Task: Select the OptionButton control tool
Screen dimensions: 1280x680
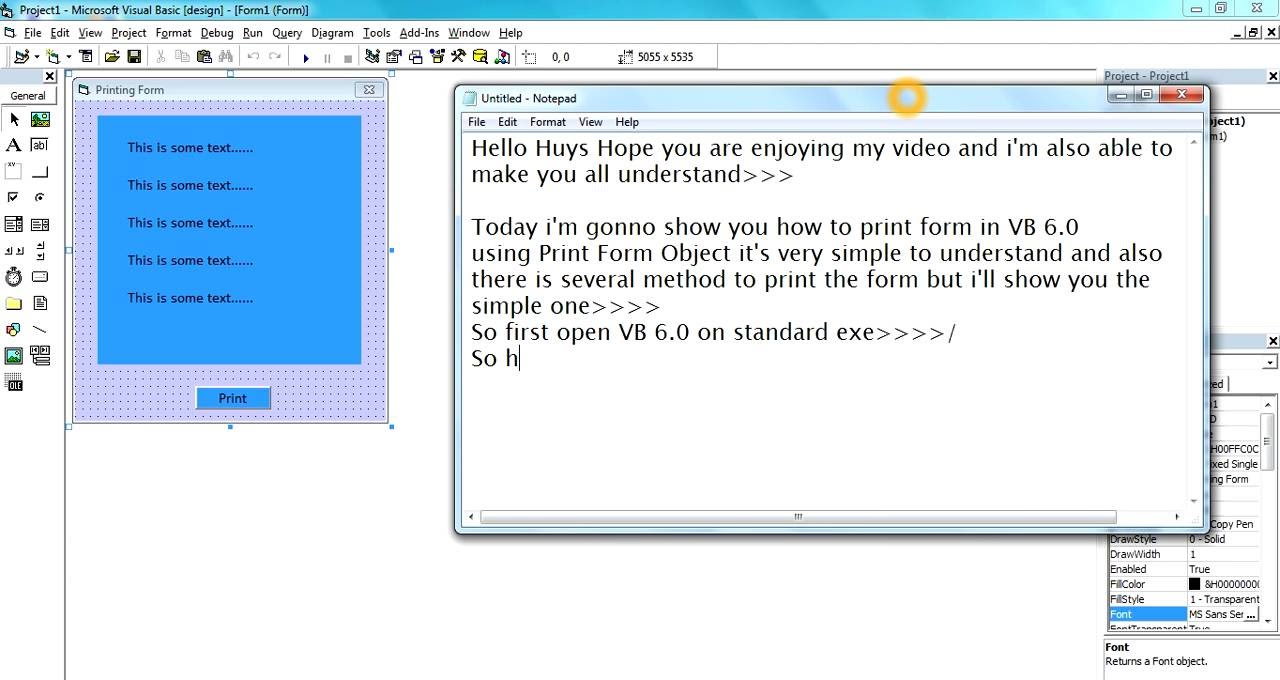Action: [x=40, y=197]
